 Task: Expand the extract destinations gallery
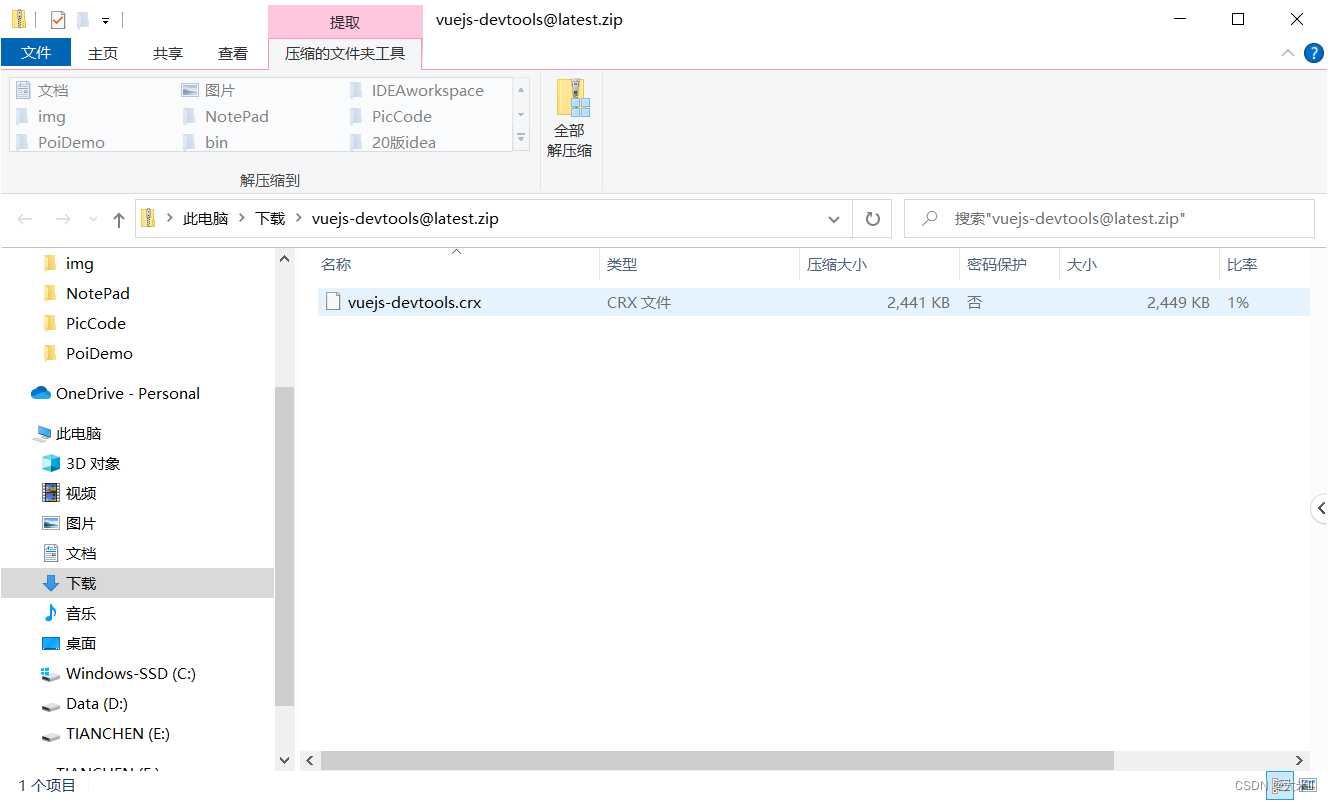coord(521,140)
